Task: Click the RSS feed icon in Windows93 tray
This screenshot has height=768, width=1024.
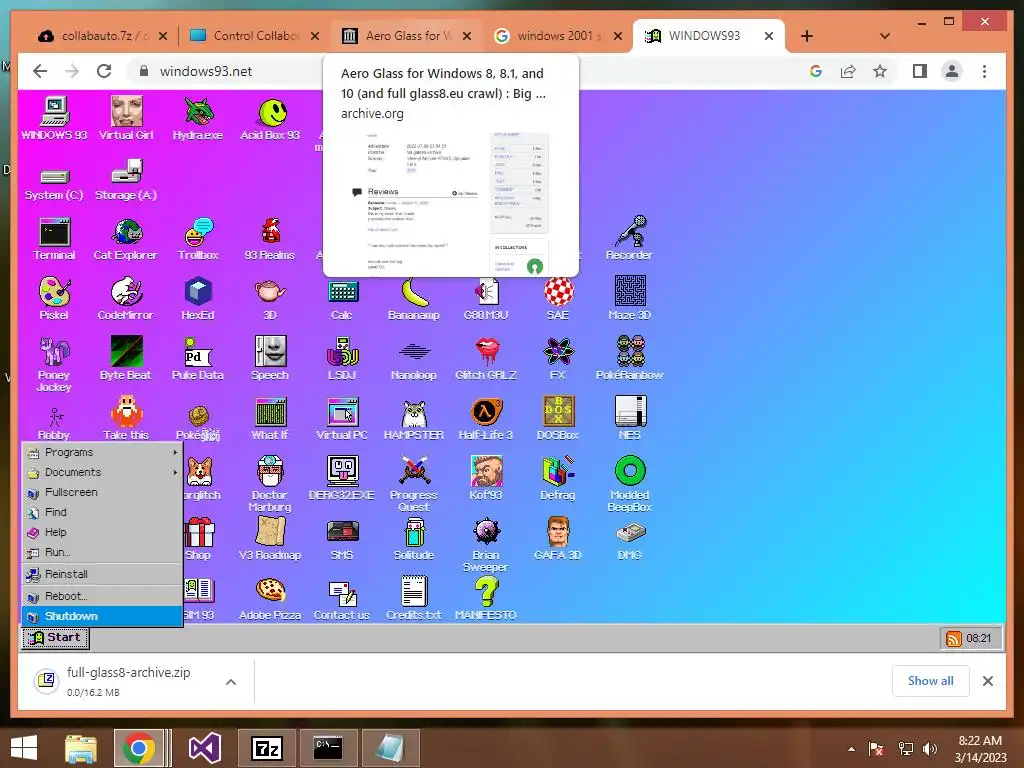Action: 953,639
